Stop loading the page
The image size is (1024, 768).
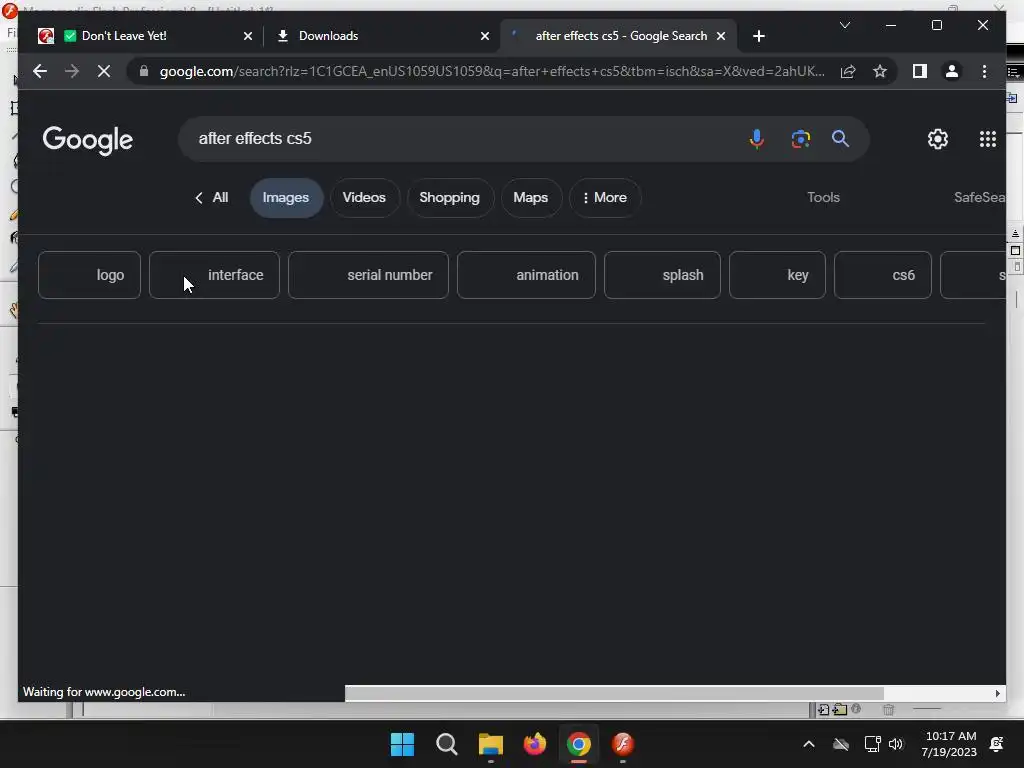pyautogui.click(x=104, y=71)
